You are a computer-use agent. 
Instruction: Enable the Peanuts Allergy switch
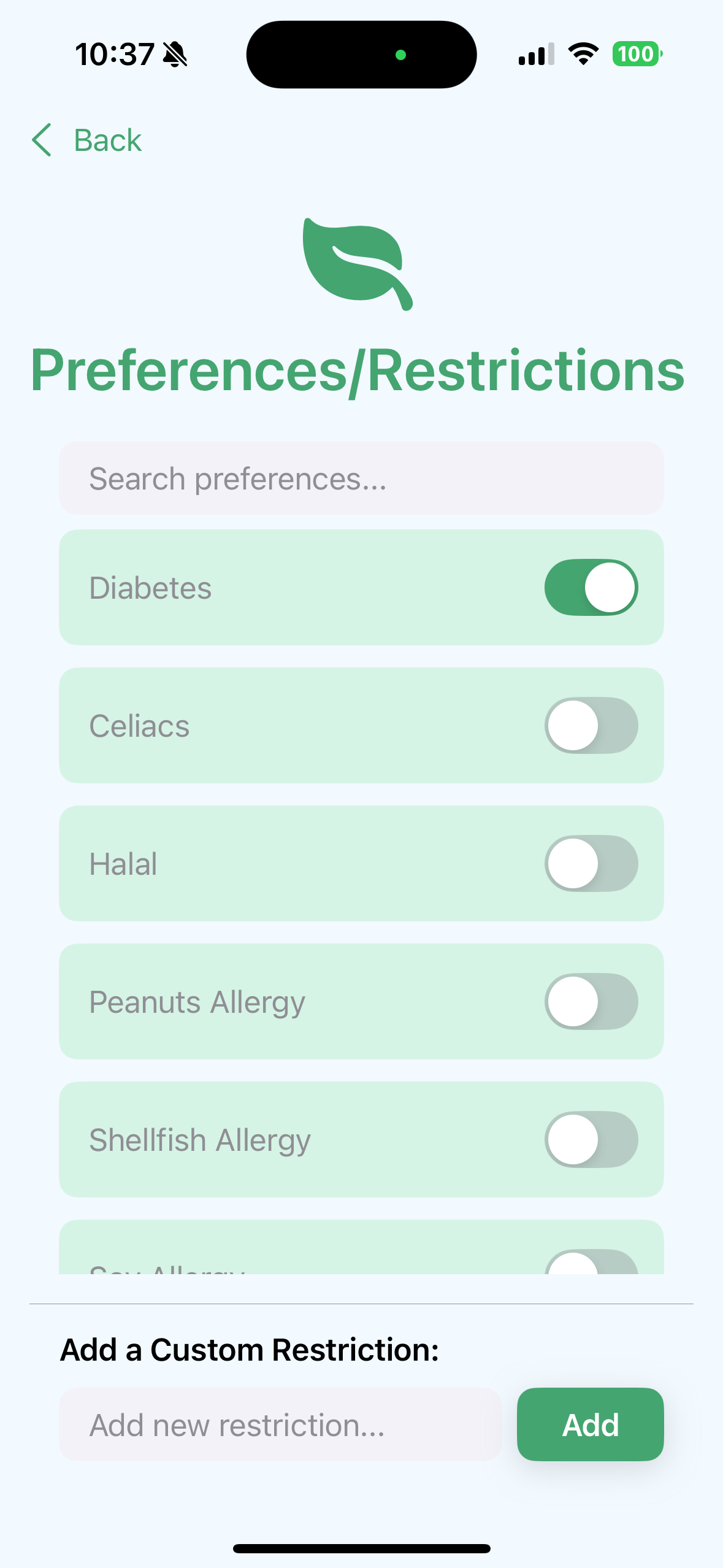tap(591, 1001)
